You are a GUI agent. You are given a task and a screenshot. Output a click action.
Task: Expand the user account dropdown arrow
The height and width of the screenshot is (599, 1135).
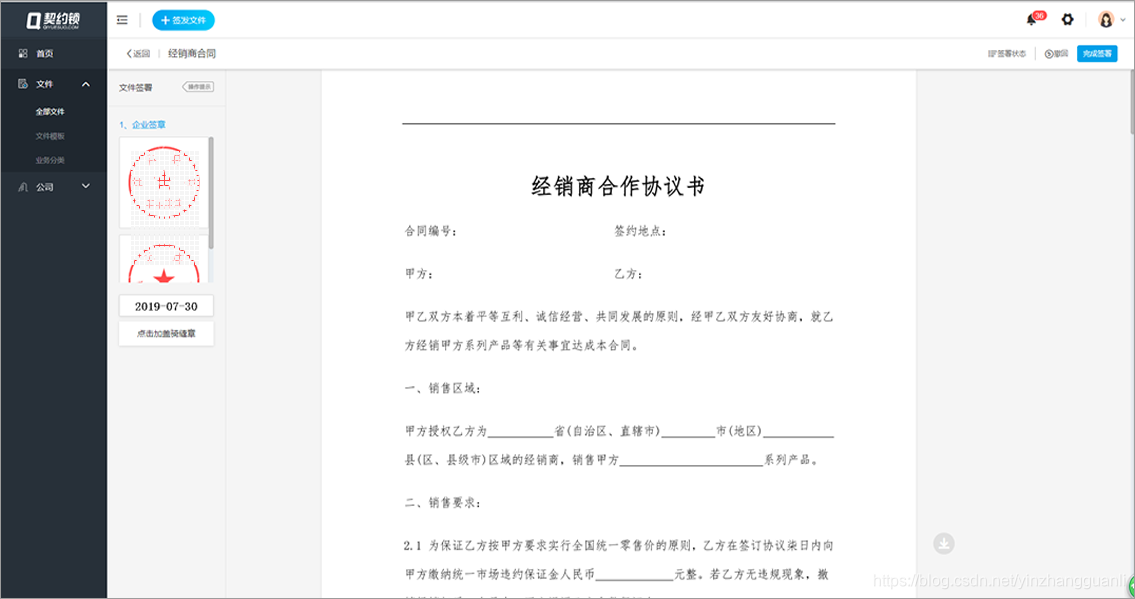pyautogui.click(x=1123, y=20)
